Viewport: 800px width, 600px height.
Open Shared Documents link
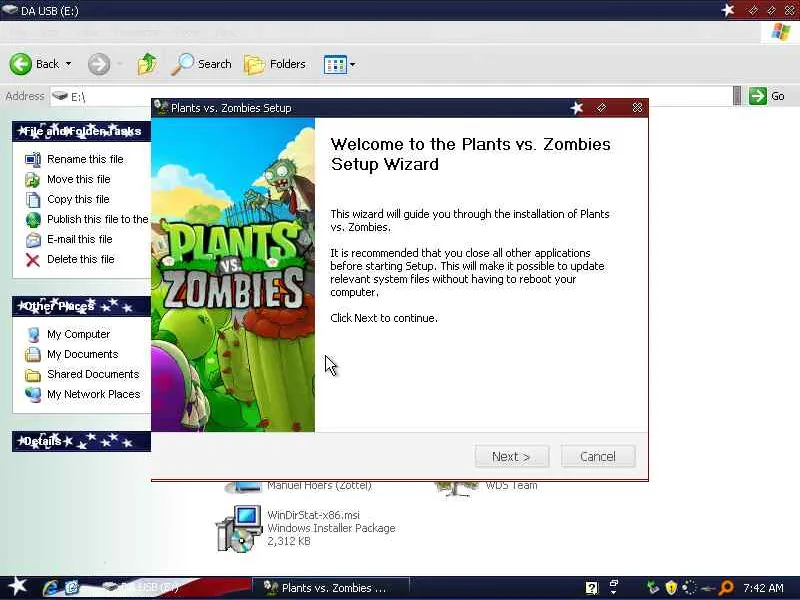point(93,374)
